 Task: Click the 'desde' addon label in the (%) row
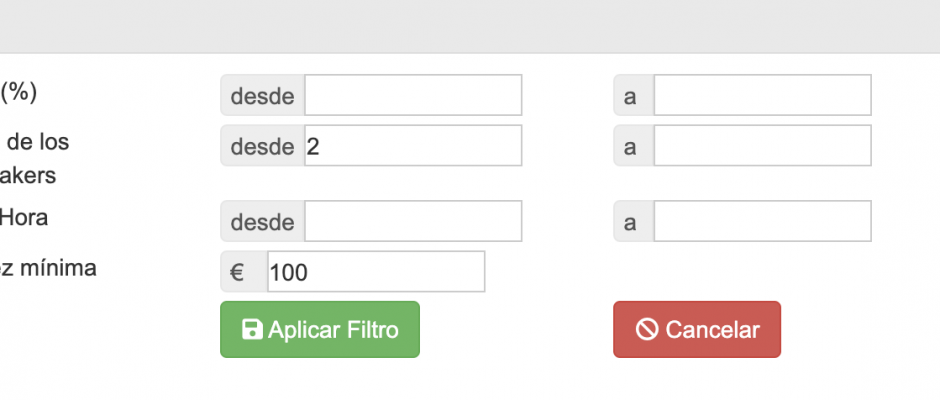coord(263,95)
